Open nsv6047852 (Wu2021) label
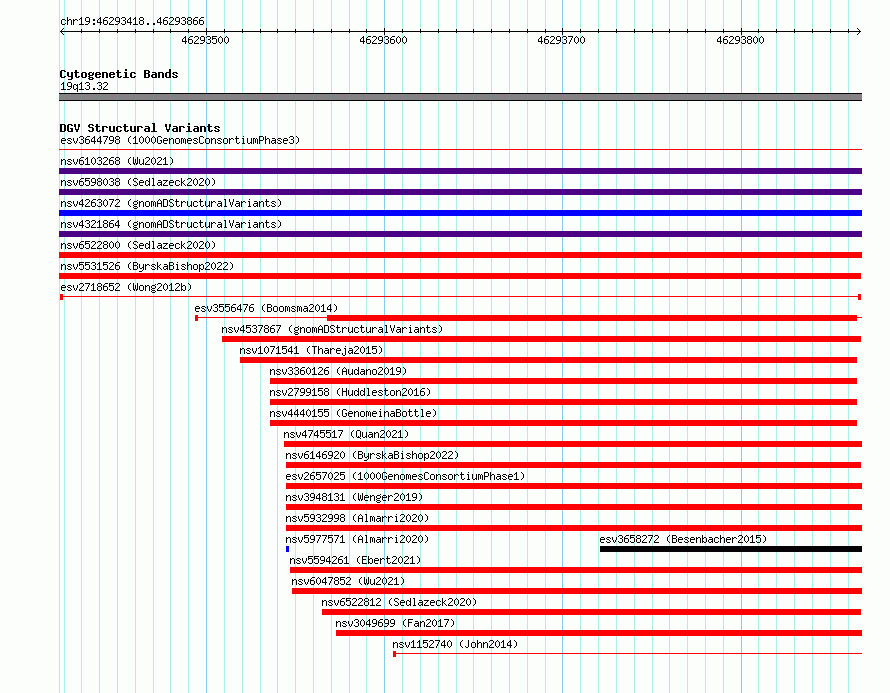The width and height of the screenshot is (890, 693). point(349,581)
